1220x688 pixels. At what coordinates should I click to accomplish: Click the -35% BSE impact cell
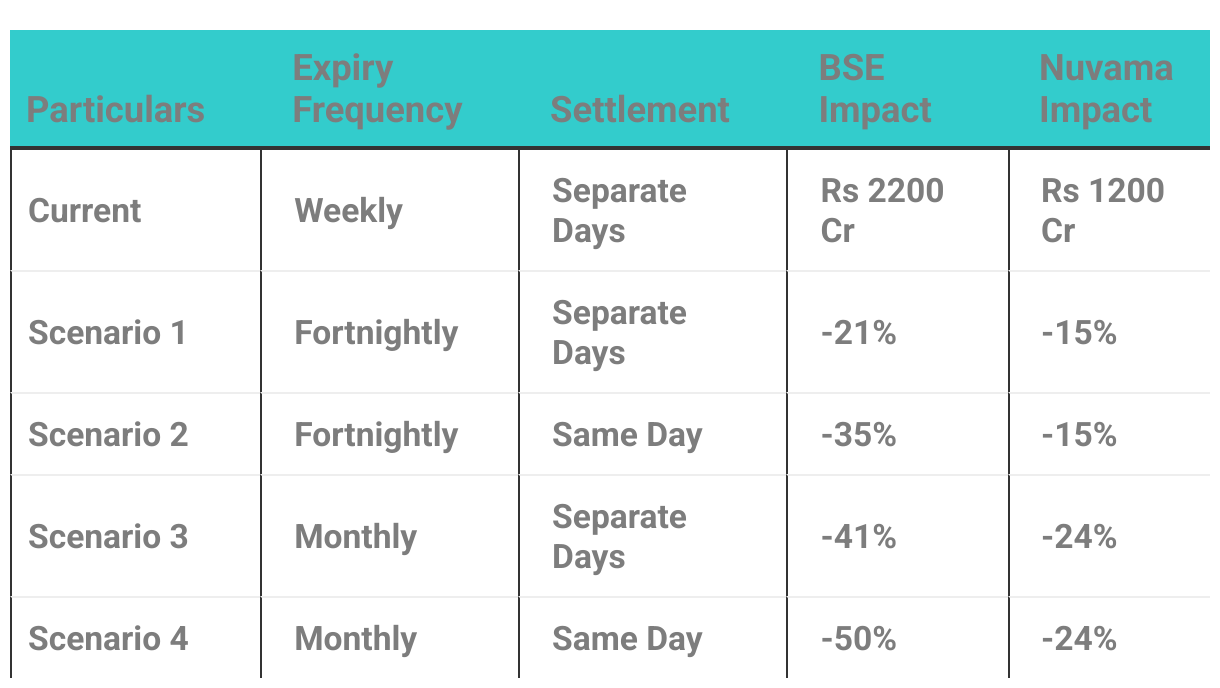pos(858,435)
